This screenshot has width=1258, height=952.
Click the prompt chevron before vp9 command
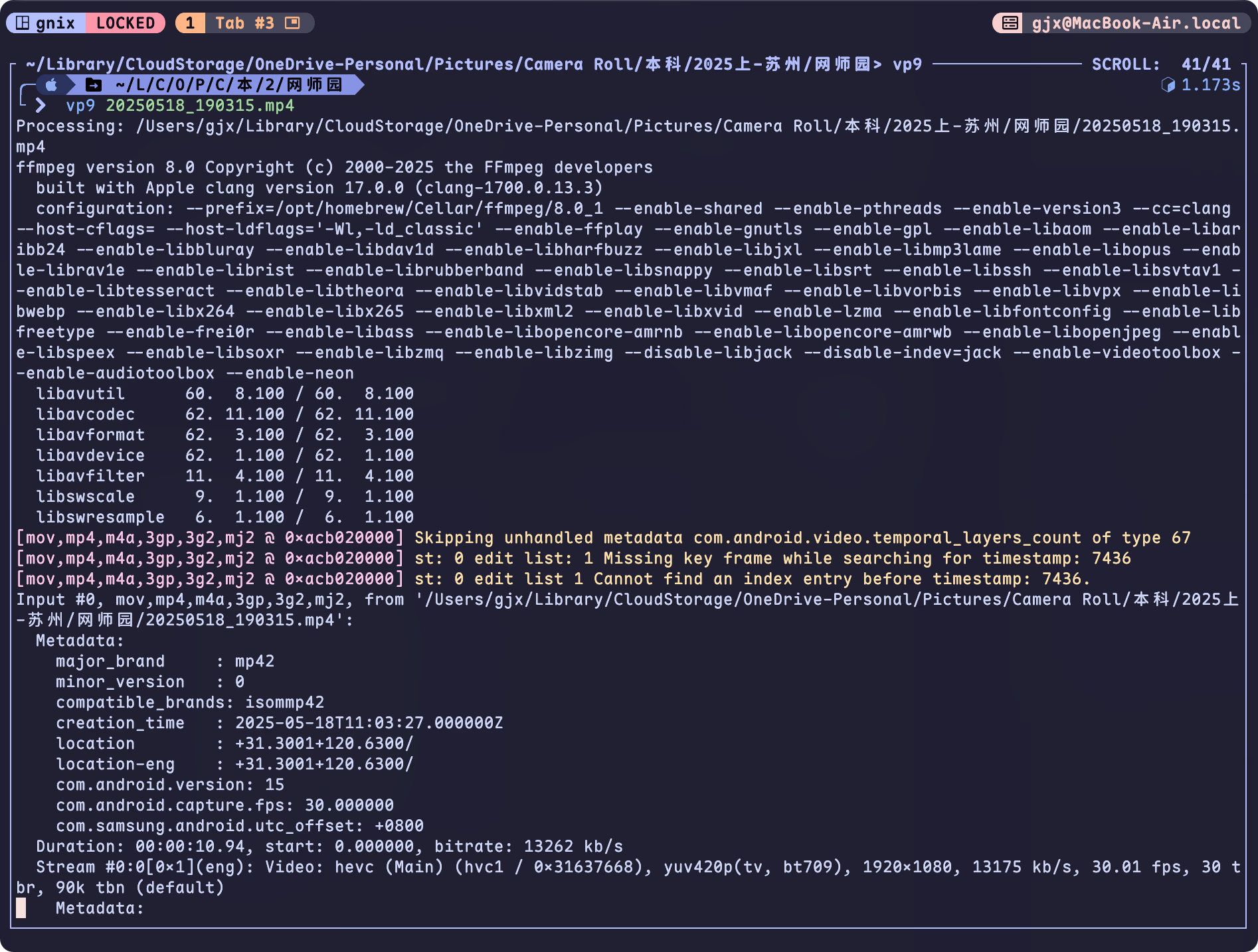tap(41, 106)
